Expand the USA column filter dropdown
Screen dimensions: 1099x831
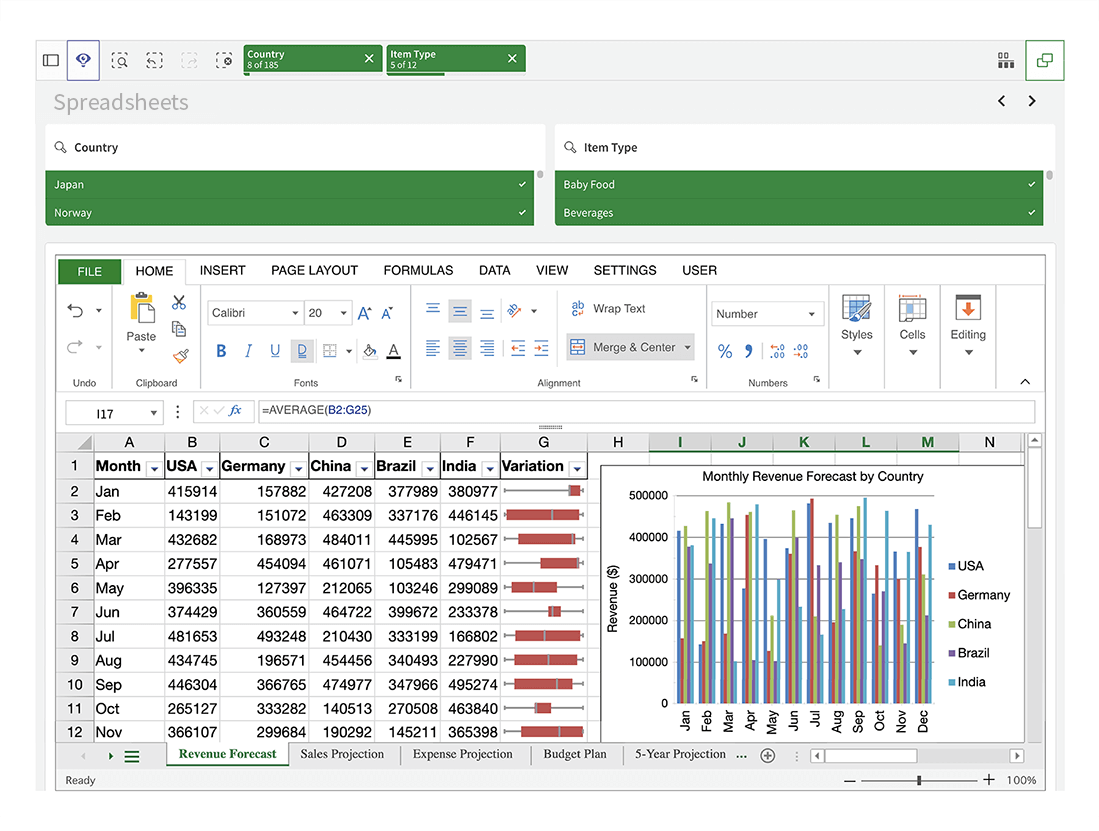[210, 466]
